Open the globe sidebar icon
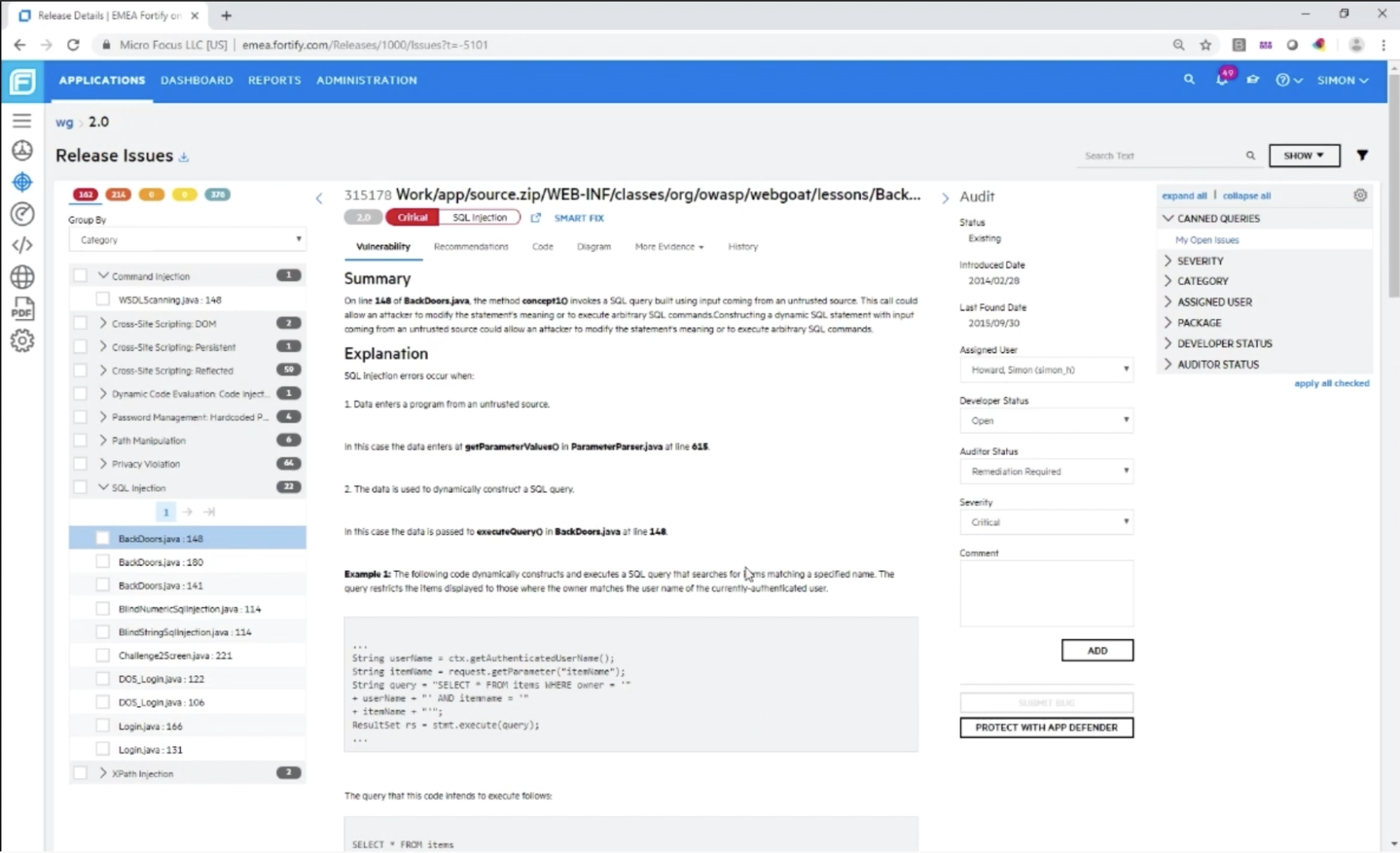The height and width of the screenshot is (853, 1400). 22,276
